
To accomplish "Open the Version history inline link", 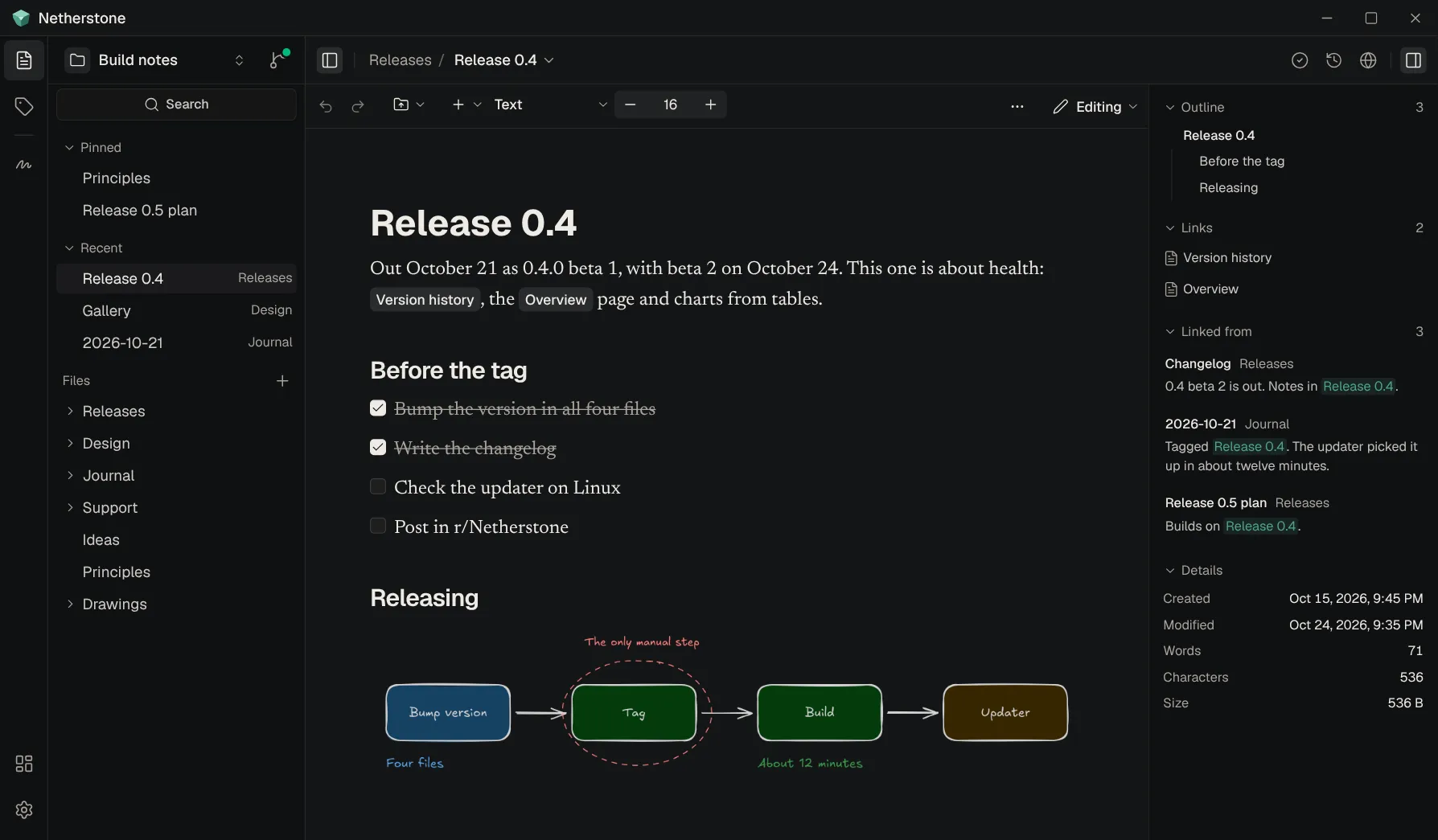I will coord(425,299).
